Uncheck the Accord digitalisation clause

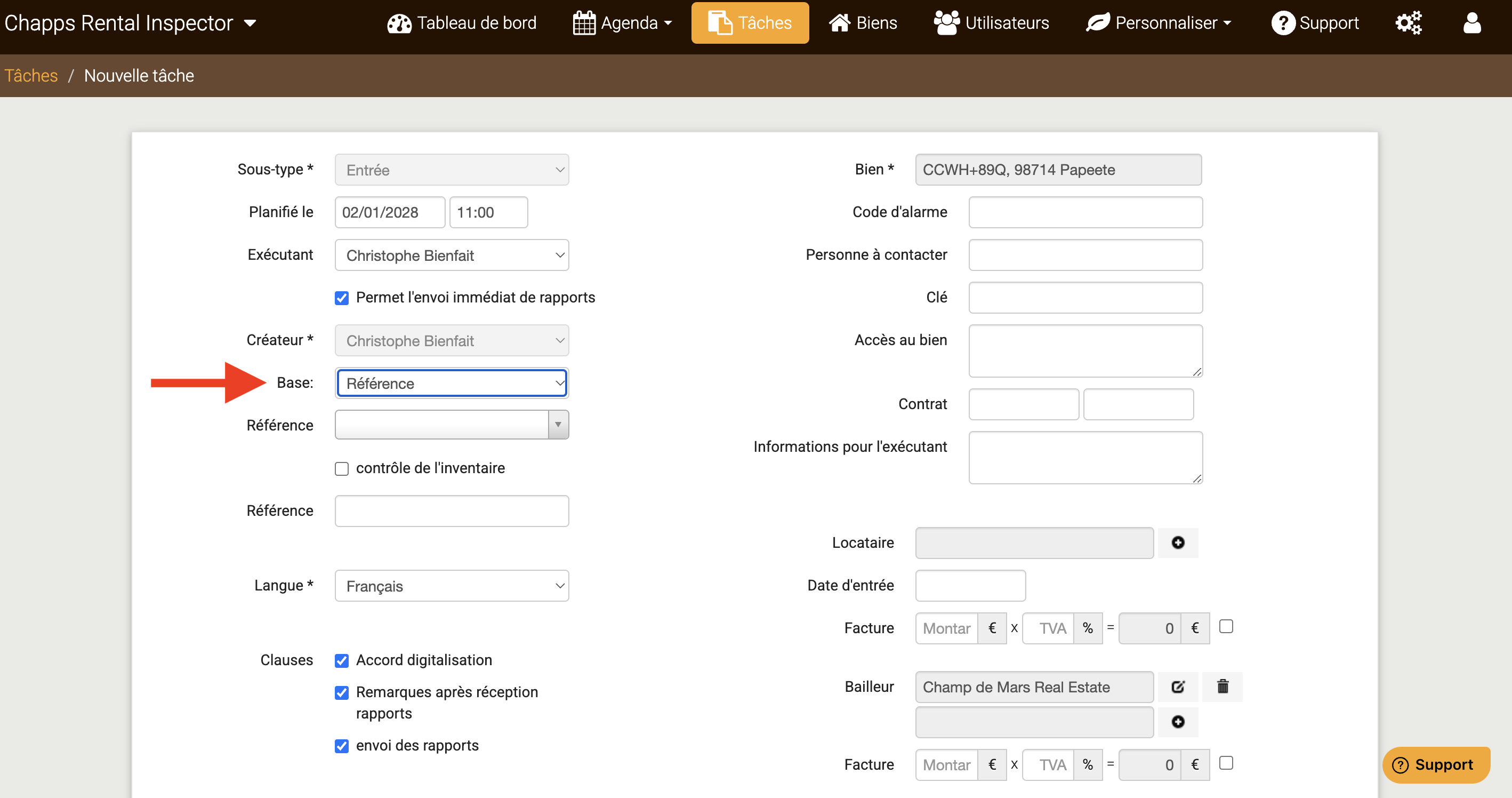pos(342,660)
